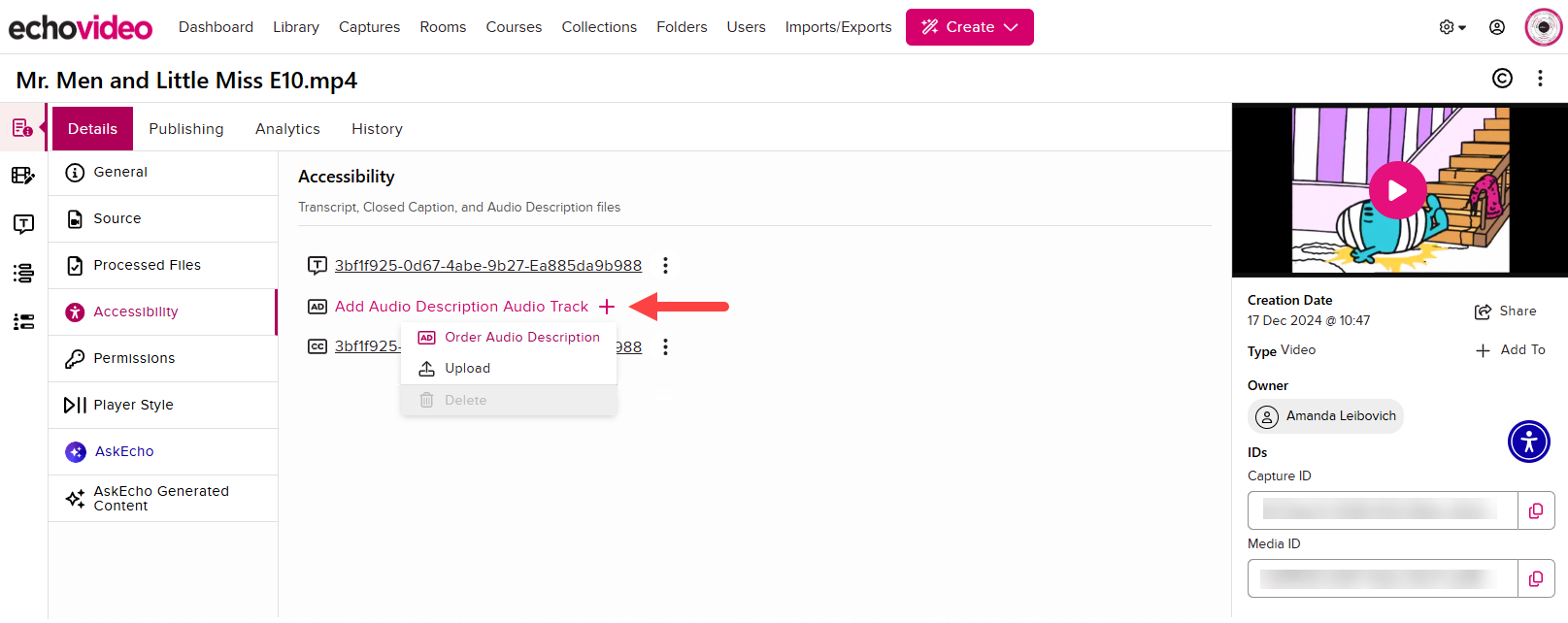Copy the Capture ID
1568x623 pixels.
(1536, 510)
